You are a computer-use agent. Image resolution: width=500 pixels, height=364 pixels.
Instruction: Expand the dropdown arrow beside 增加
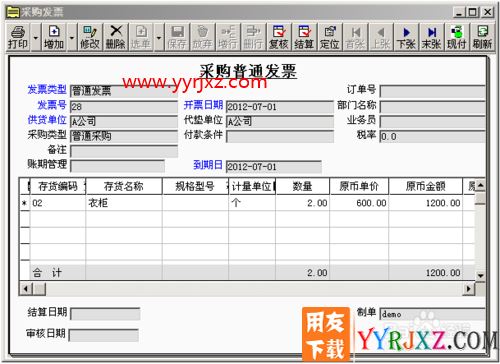click(x=72, y=37)
